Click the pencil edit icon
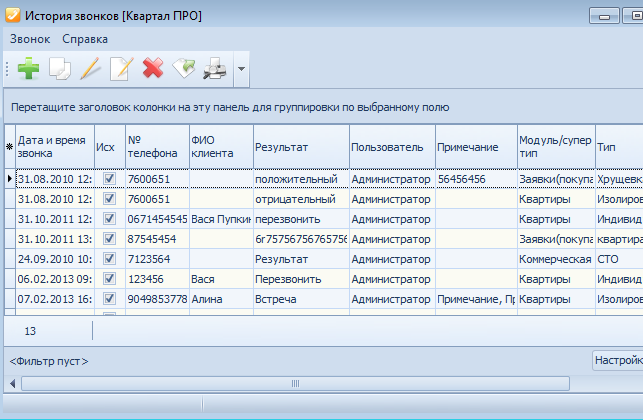The image size is (643, 420). [91, 69]
